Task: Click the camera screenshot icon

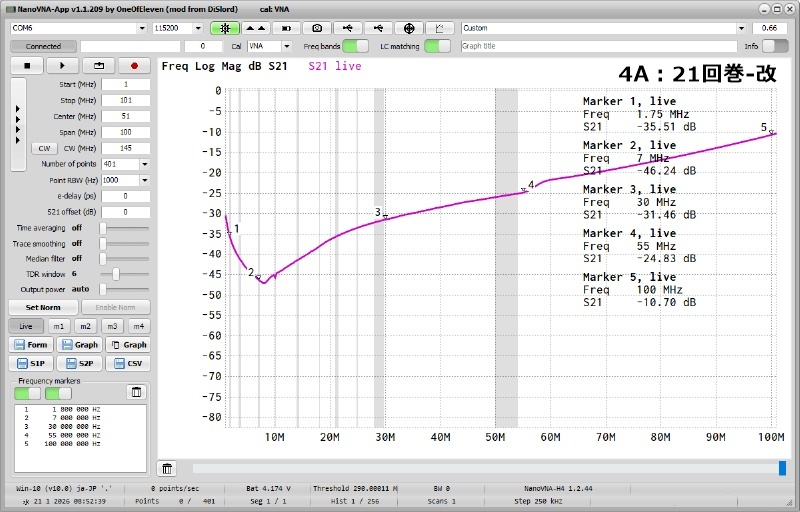Action: tap(317, 28)
